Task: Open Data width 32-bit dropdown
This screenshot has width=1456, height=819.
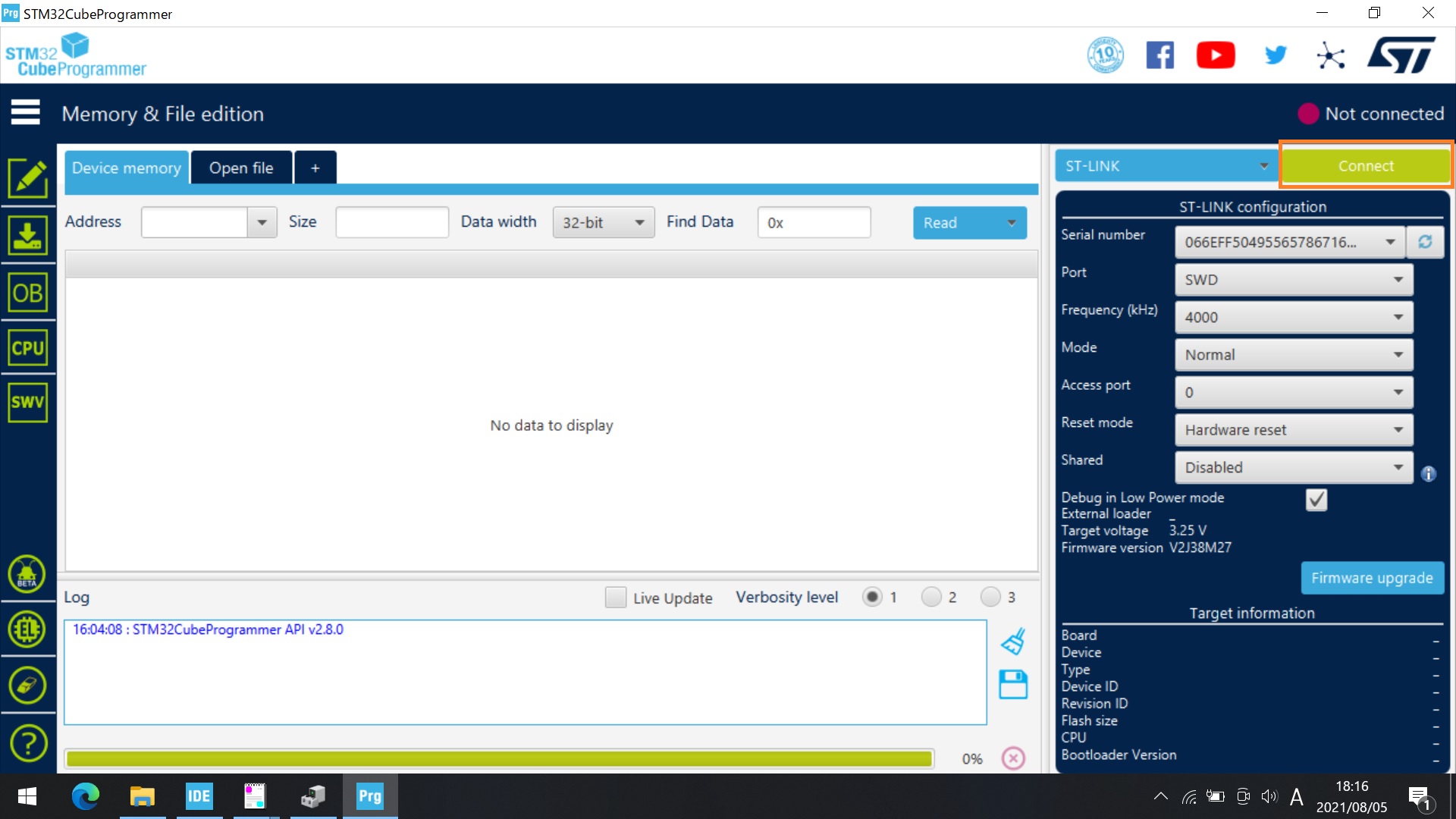Action: point(604,223)
